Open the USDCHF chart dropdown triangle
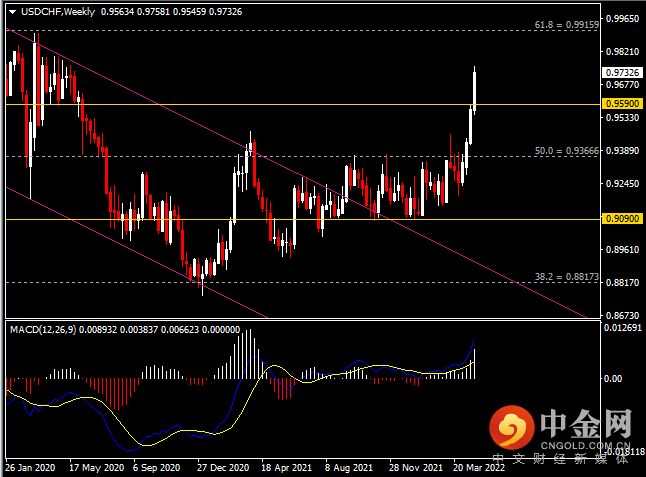 click(12, 12)
